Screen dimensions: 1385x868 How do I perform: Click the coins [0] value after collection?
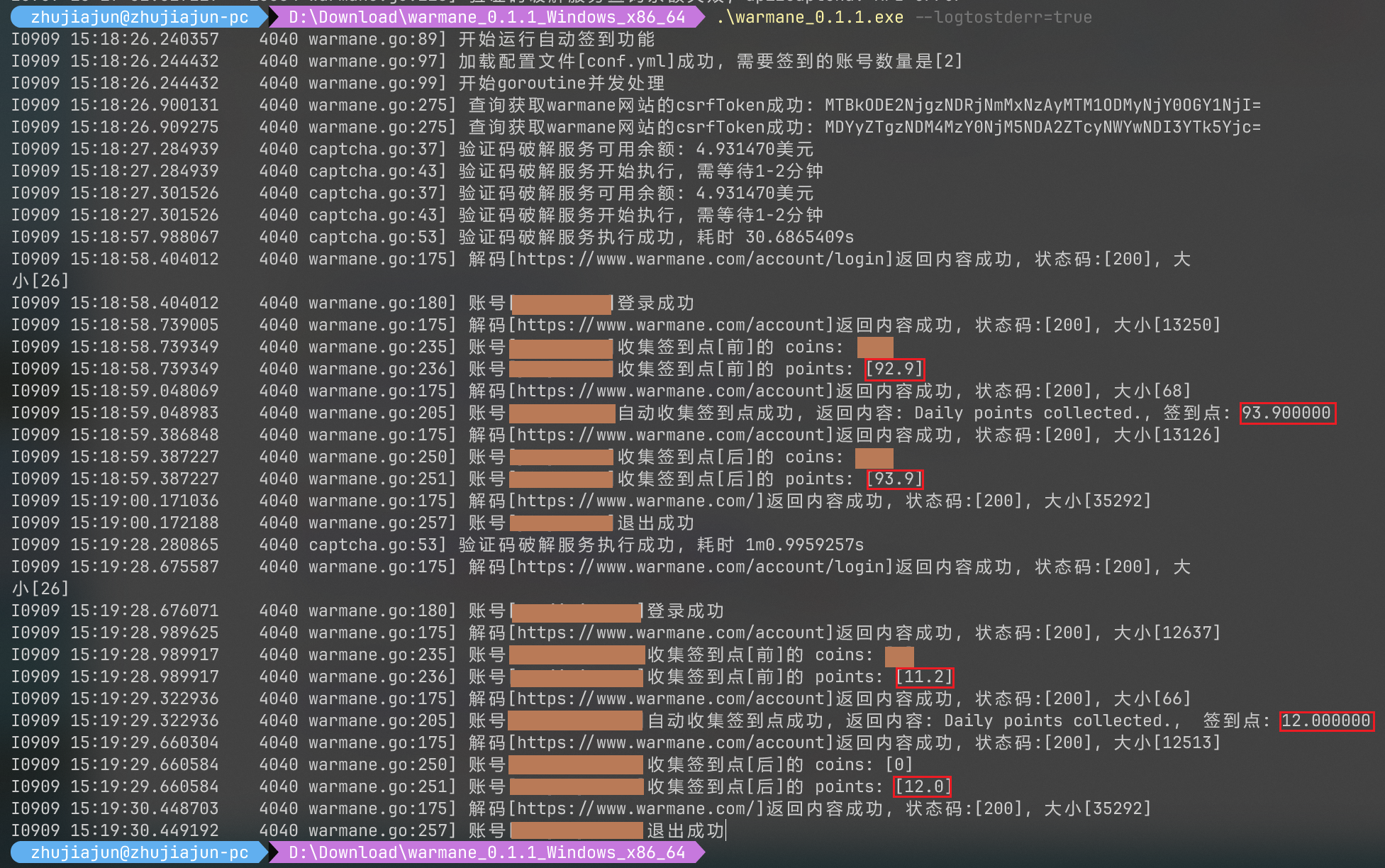tap(899, 764)
